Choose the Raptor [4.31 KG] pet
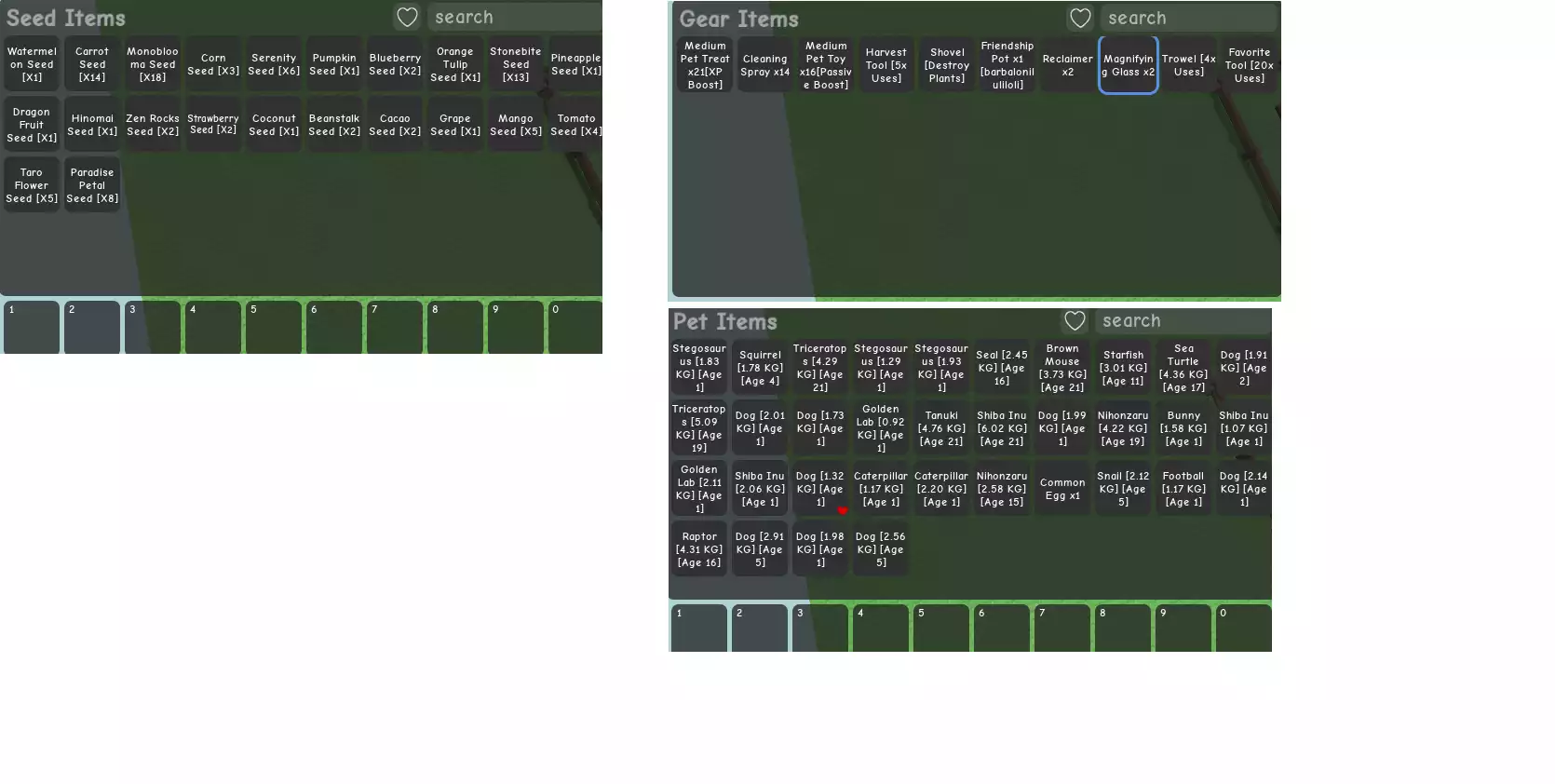The height and width of the screenshot is (784, 1555). point(699,549)
